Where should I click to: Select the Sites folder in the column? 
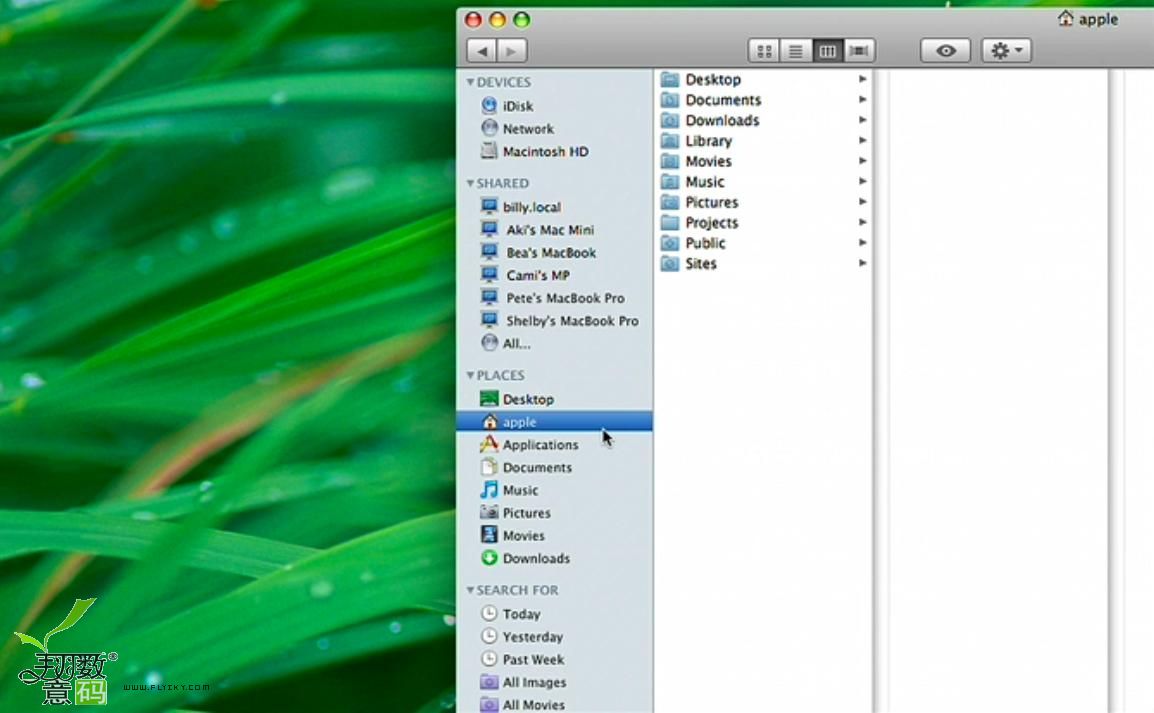coord(763,263)
